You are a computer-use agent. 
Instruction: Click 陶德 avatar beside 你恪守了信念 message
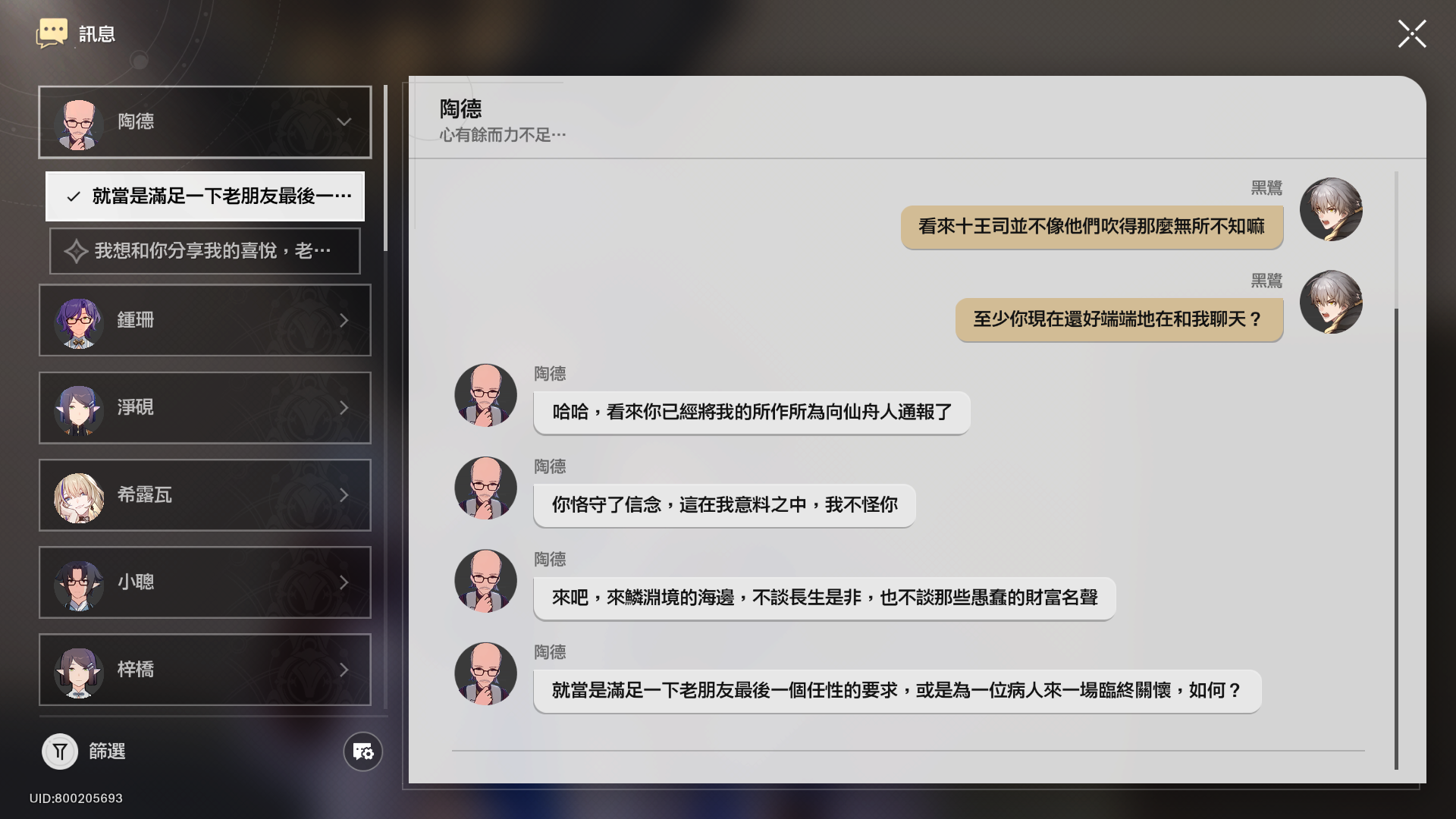pos(485,488)
